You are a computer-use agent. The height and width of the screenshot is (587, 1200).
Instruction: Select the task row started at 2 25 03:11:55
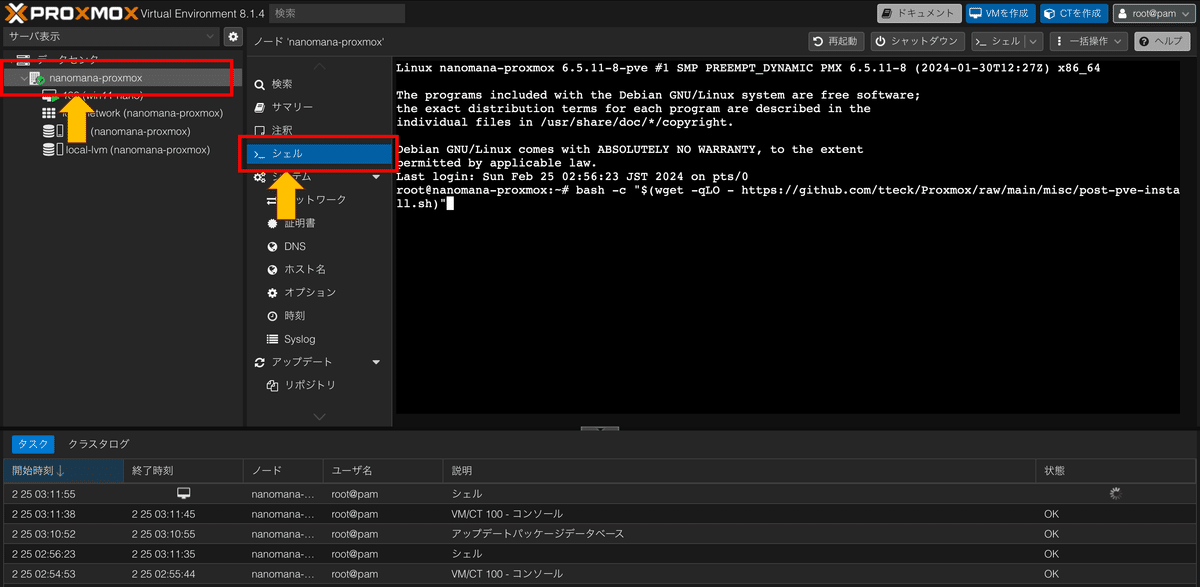click(x=600, y=493)
